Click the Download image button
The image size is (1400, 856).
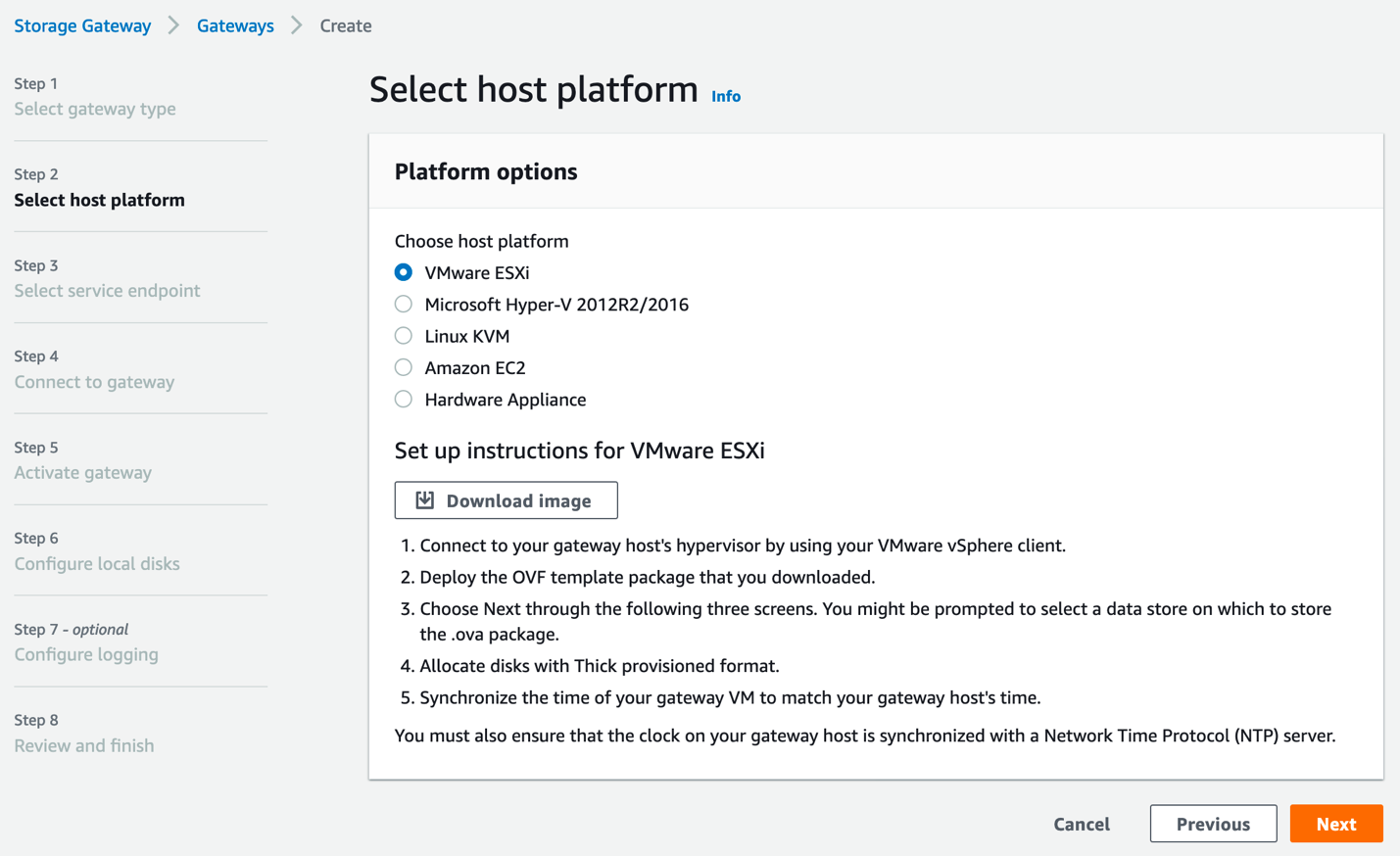pyautogui.click(x=506, y=499)
